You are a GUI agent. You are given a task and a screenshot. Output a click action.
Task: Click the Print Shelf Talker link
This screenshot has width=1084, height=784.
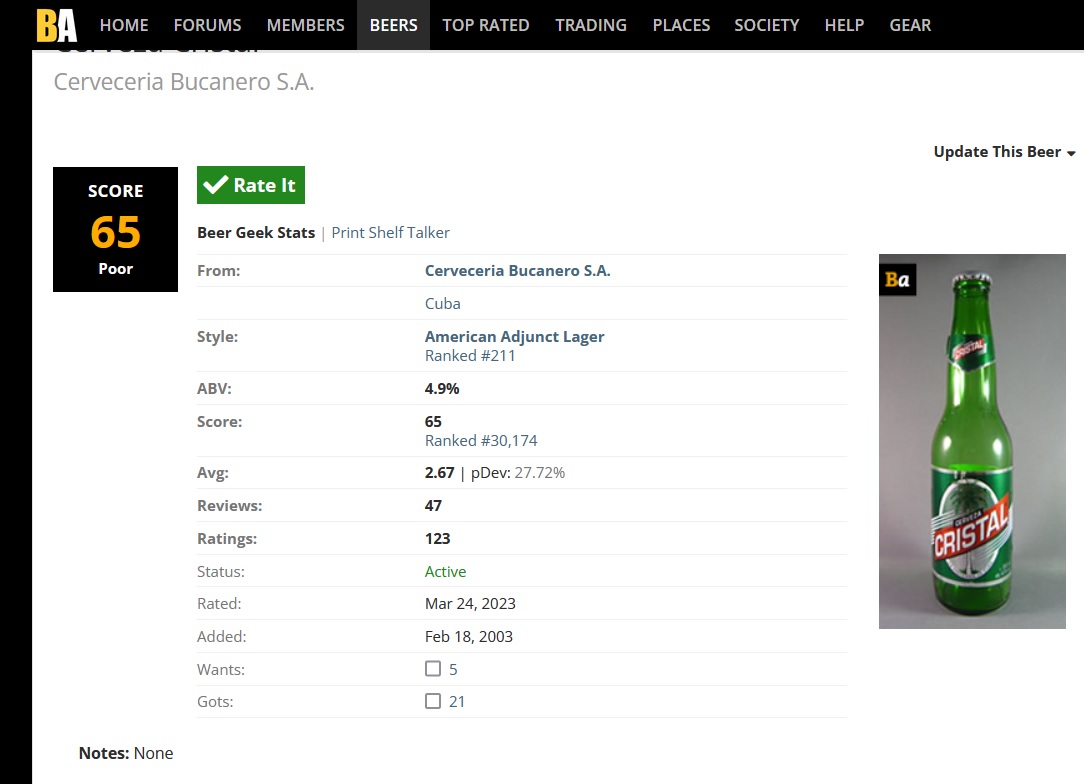point(390,232)
